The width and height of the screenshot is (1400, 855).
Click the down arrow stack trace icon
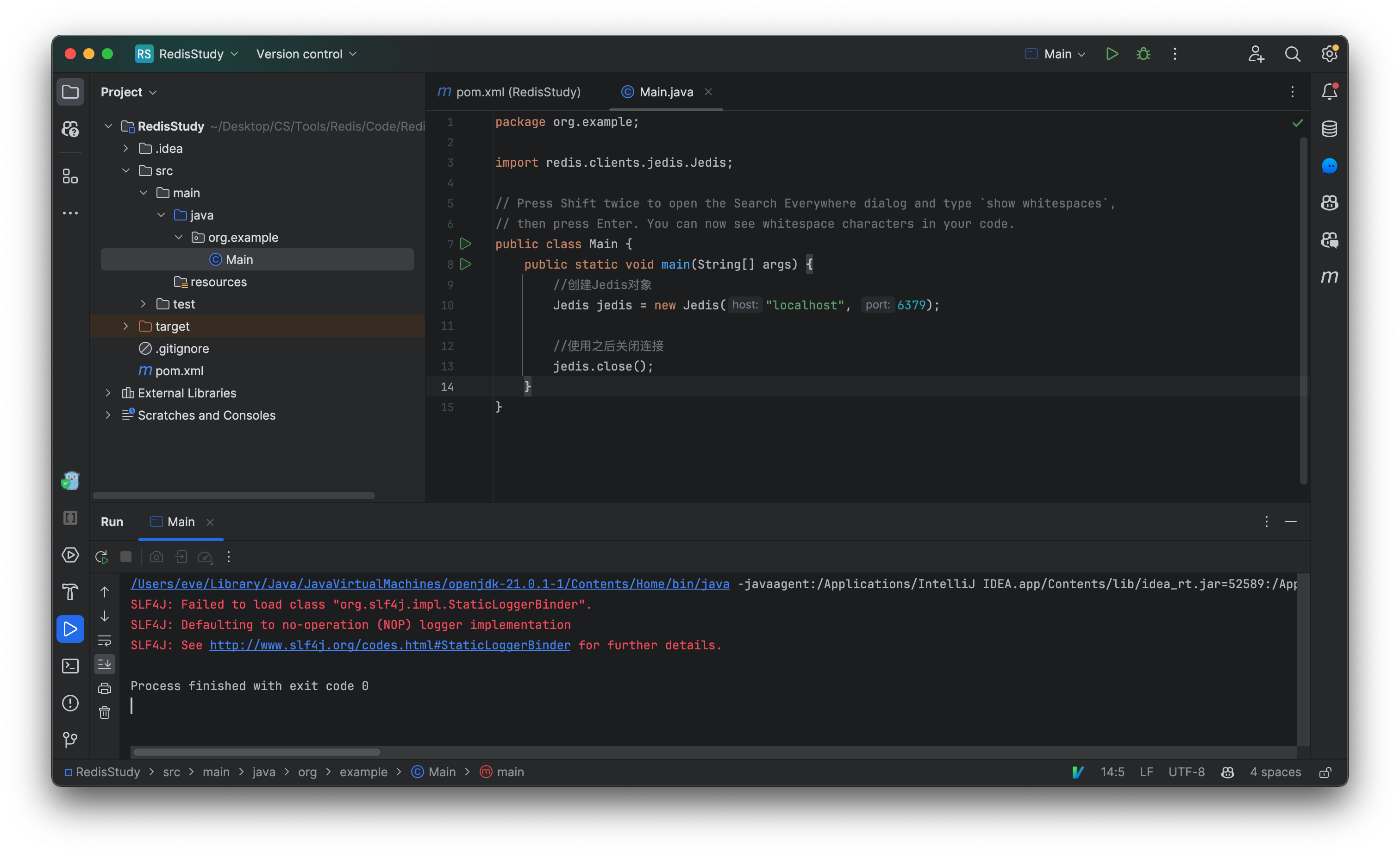[105, 616]
